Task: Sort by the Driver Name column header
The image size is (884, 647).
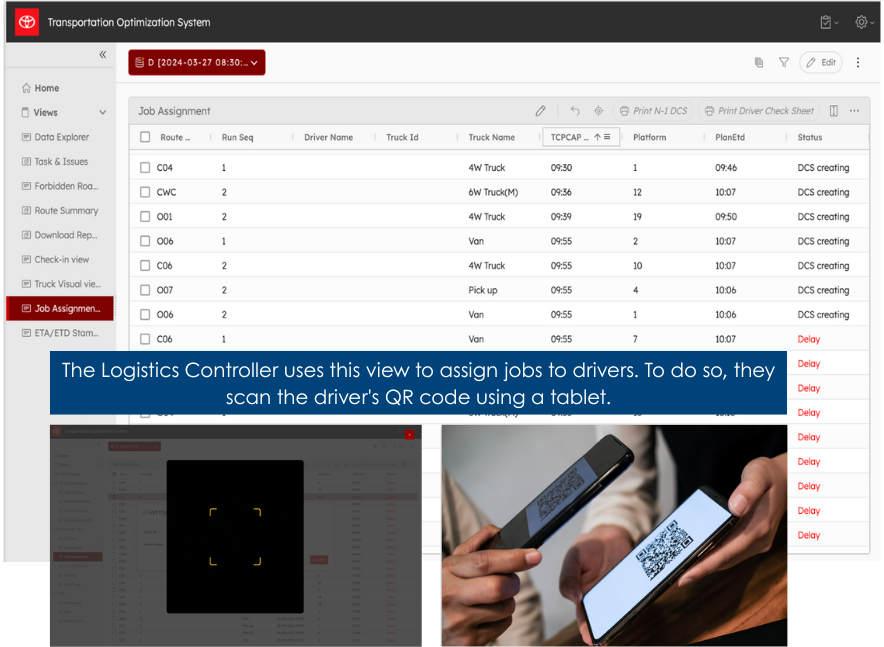Action: pyautogui.click(x=328, y=137)
